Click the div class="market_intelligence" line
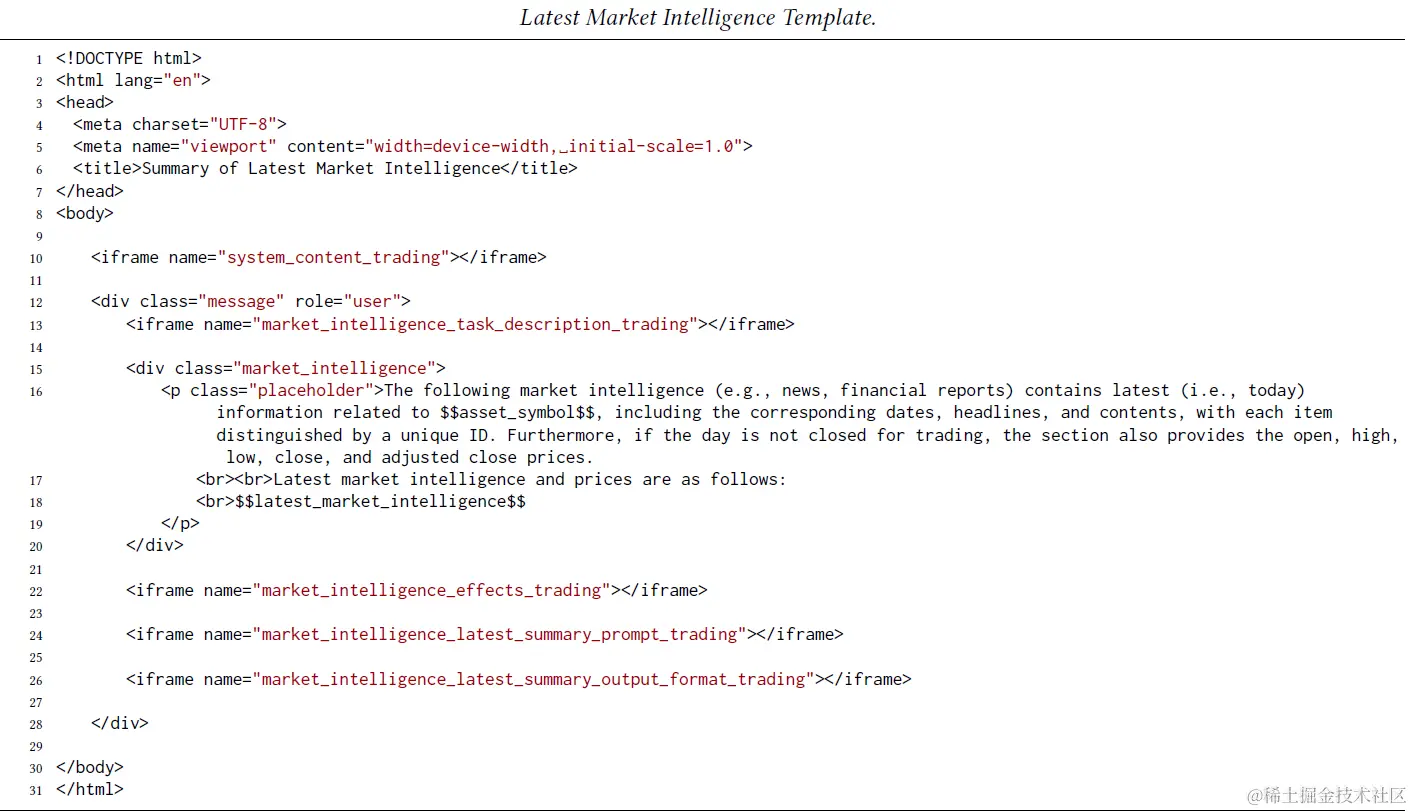The width and height of the screenshot is (1413, 812). pyautogui.click(x=286, y=368)
